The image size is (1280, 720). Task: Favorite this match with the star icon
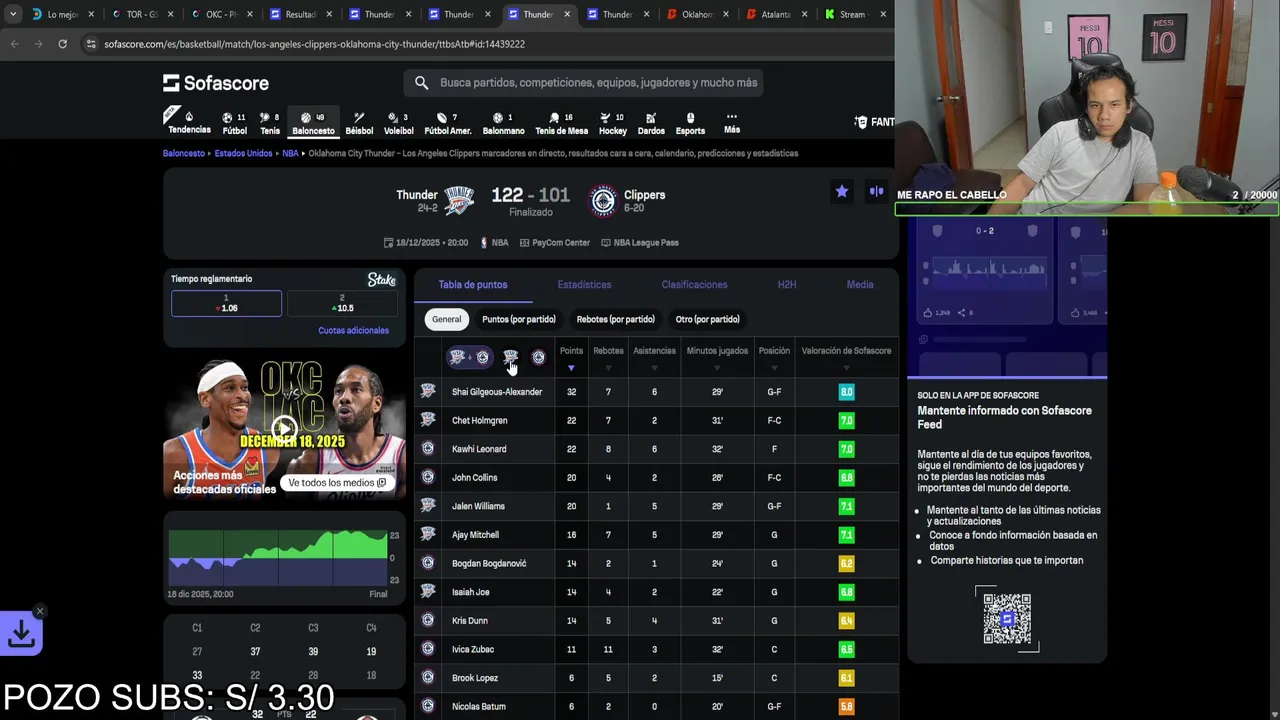click(842, 191)
